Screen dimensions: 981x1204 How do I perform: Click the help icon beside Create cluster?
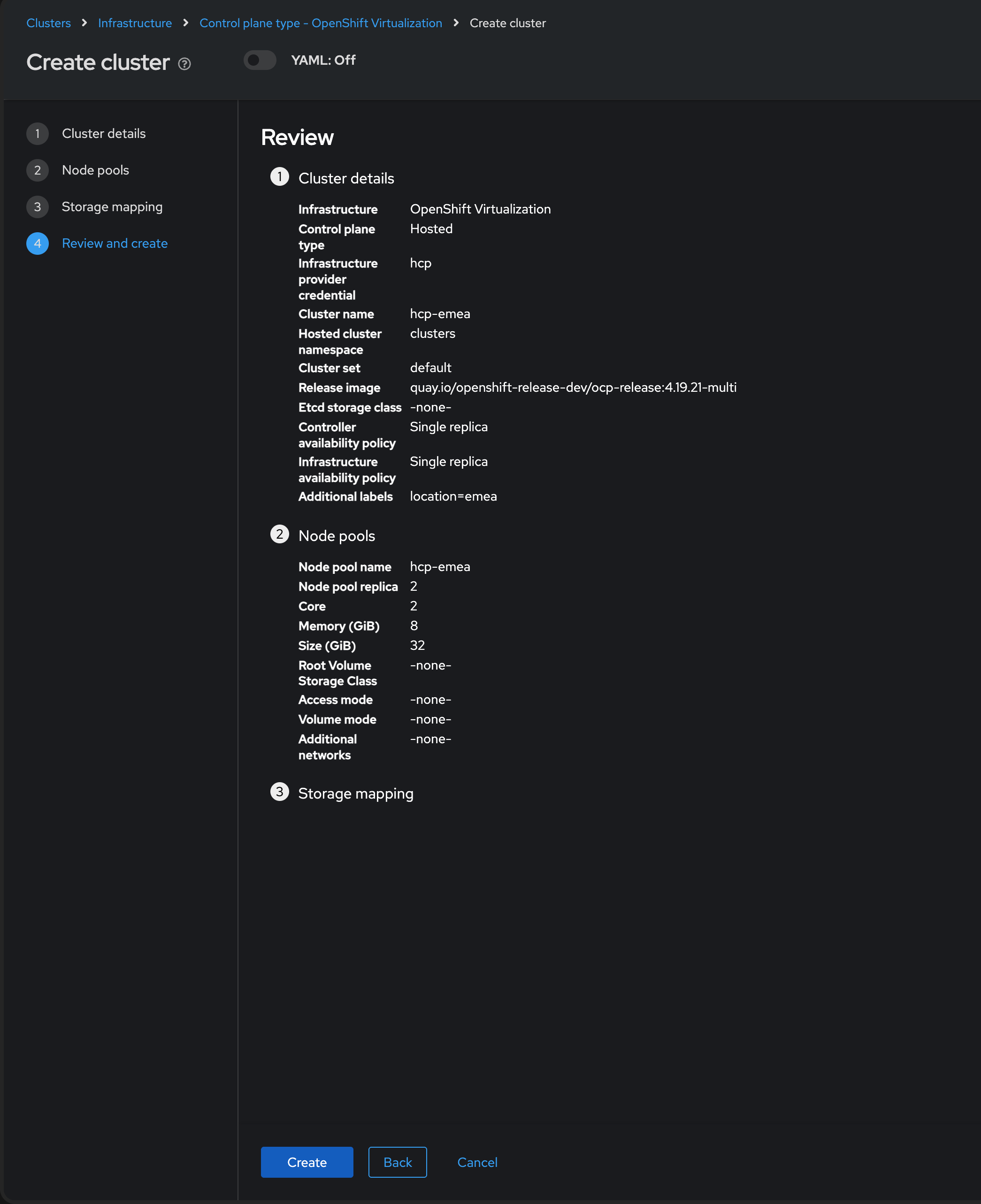pyautogui.click(x=184, y=64)
